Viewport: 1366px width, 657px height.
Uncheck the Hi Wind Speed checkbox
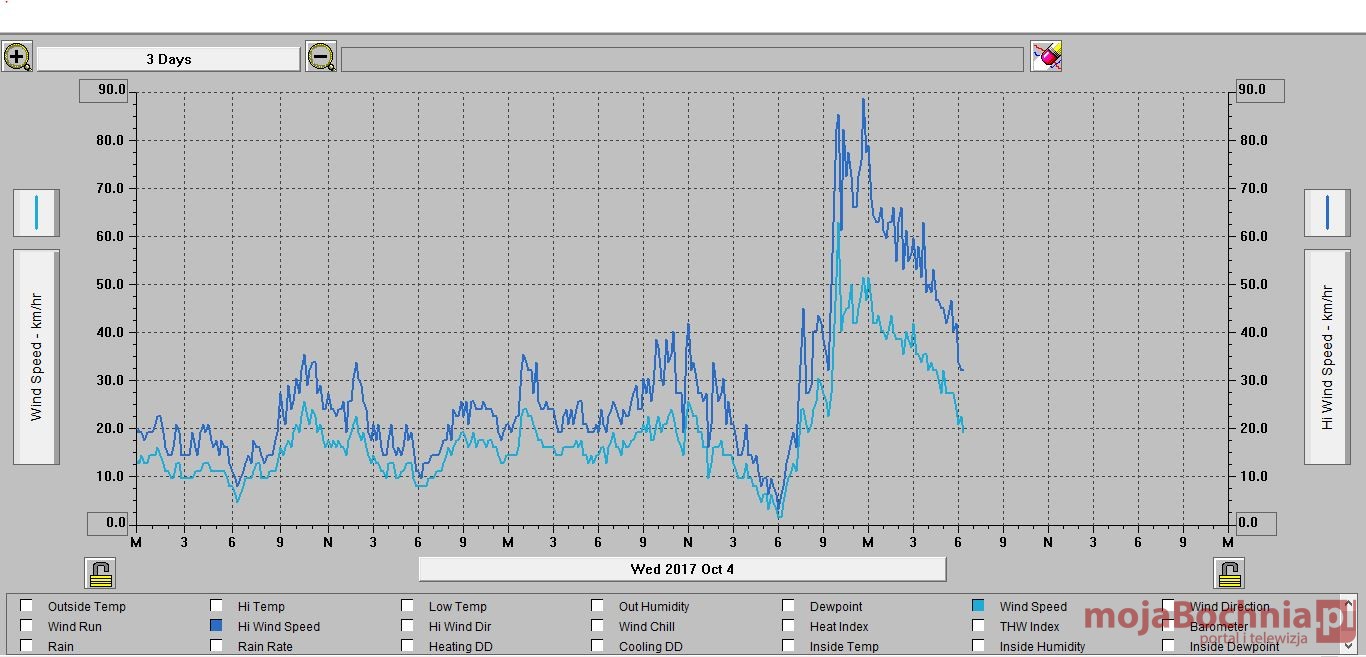(216, 625)
